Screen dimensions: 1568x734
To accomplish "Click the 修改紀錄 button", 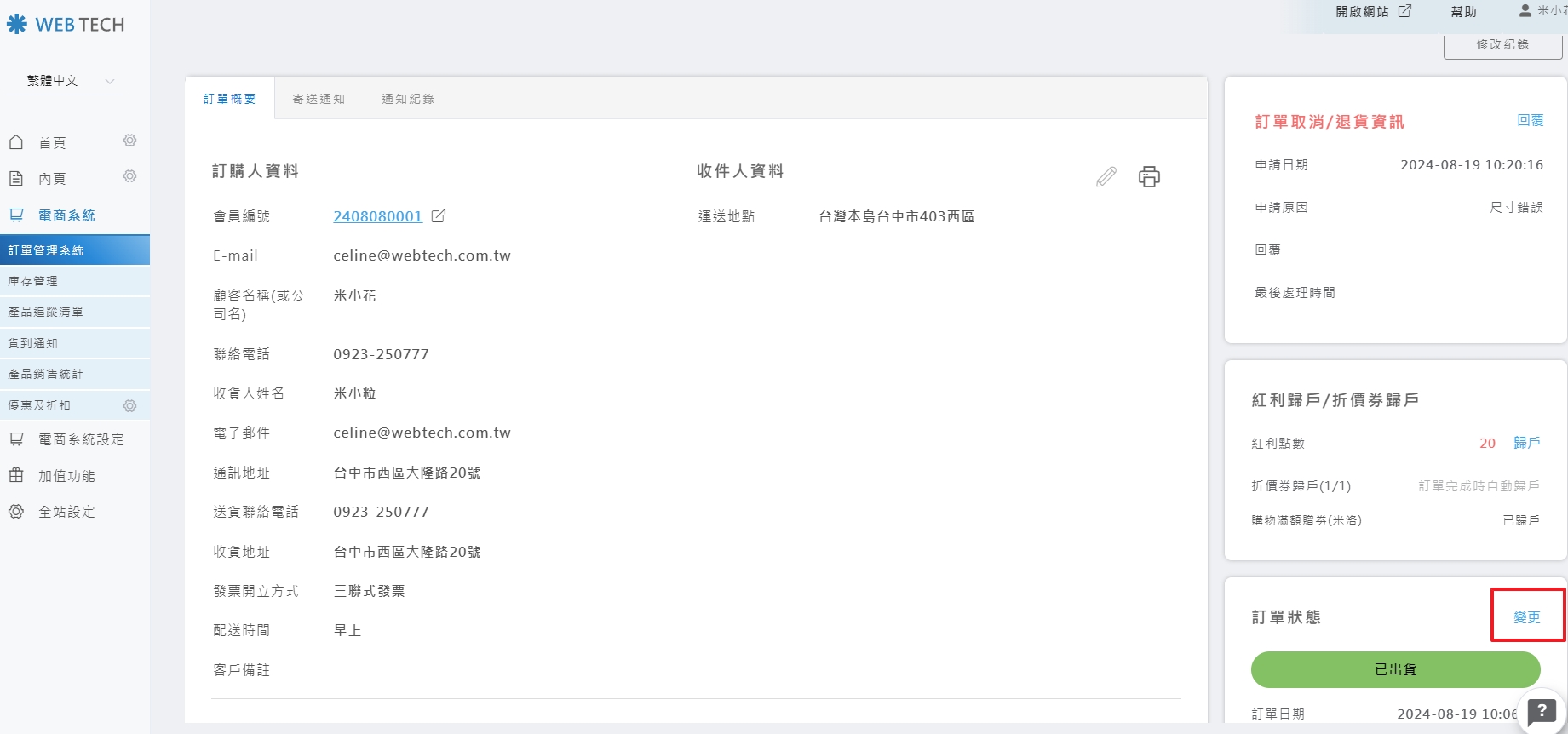I will (x=1502, y=45).
